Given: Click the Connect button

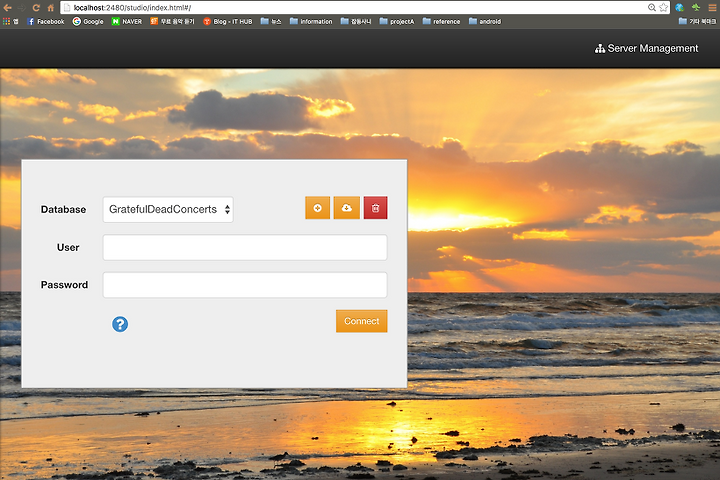Looking at the screenshot, I should [361, 321].
